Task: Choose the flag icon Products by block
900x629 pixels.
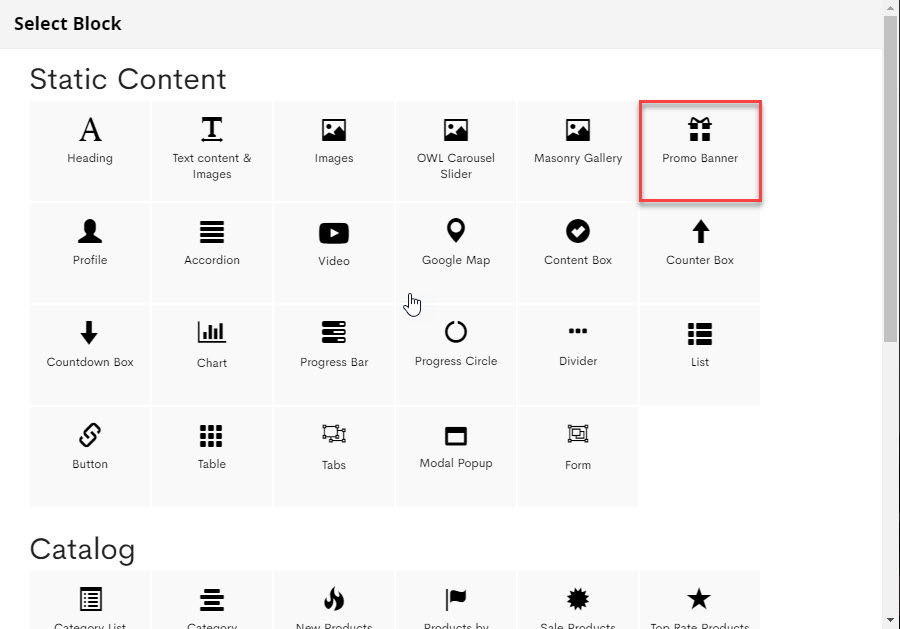Action: pos(456,600)
